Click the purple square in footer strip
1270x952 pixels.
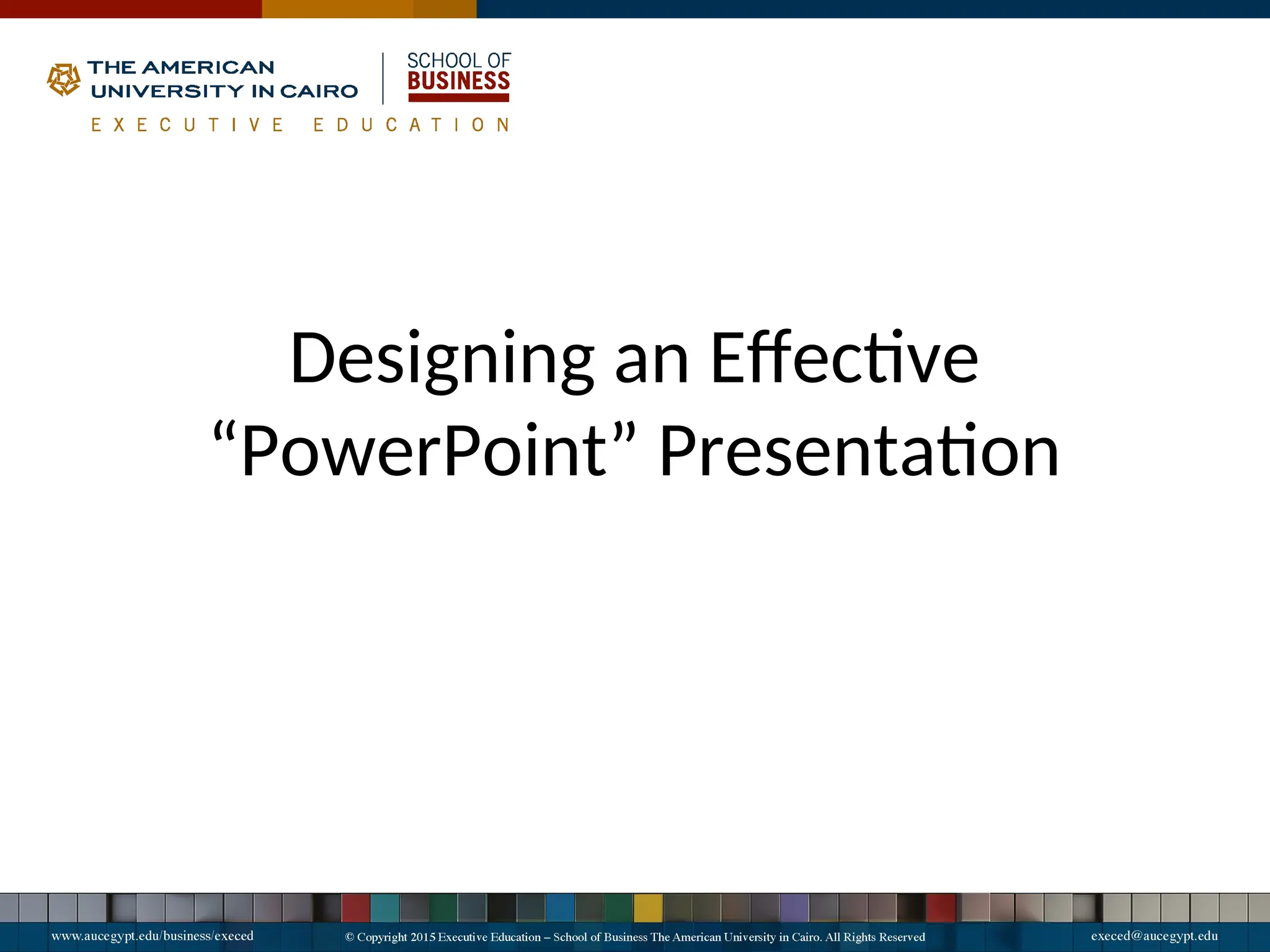coord(794,908)
